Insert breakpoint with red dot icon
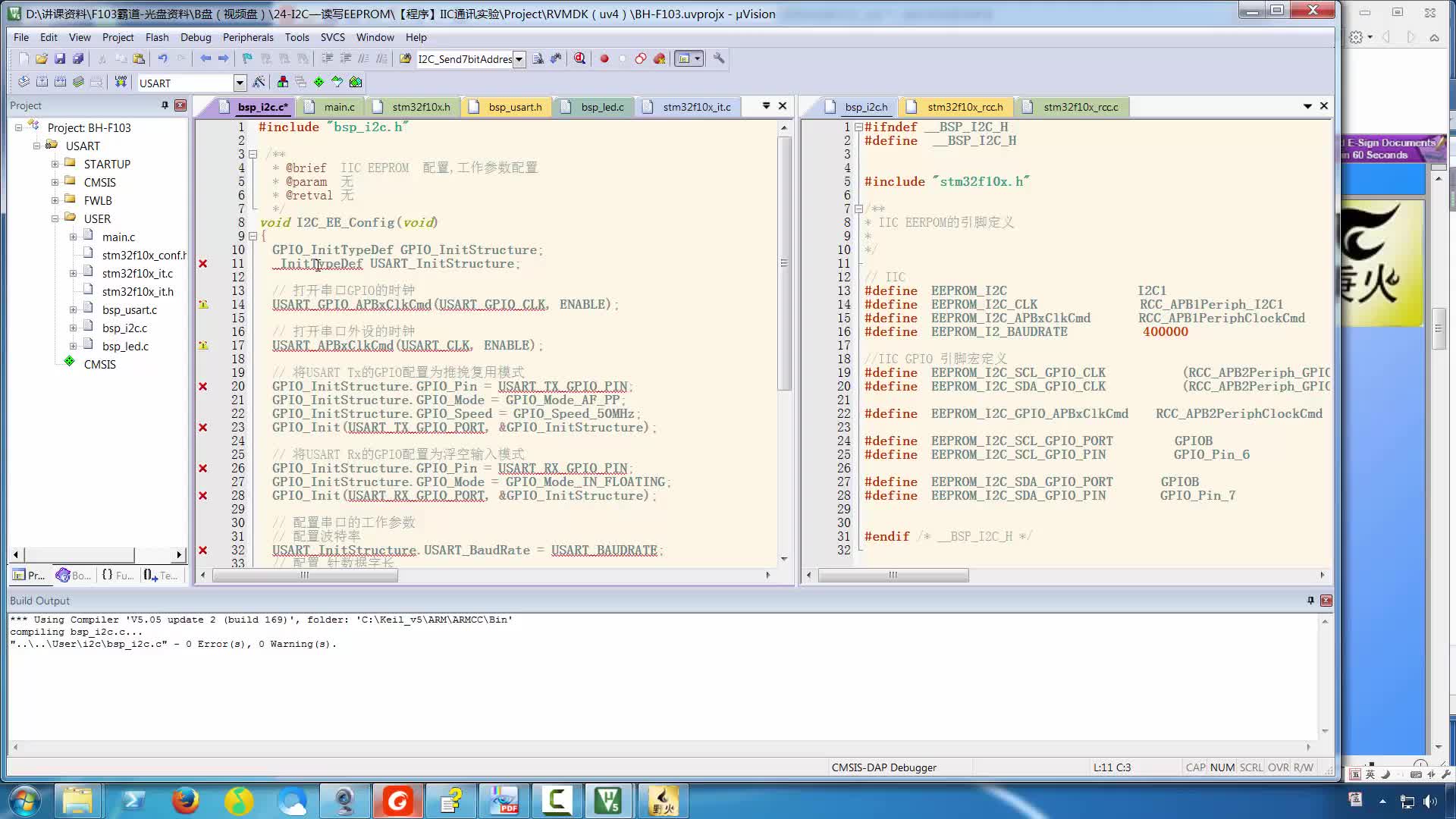 click(604, 58)
